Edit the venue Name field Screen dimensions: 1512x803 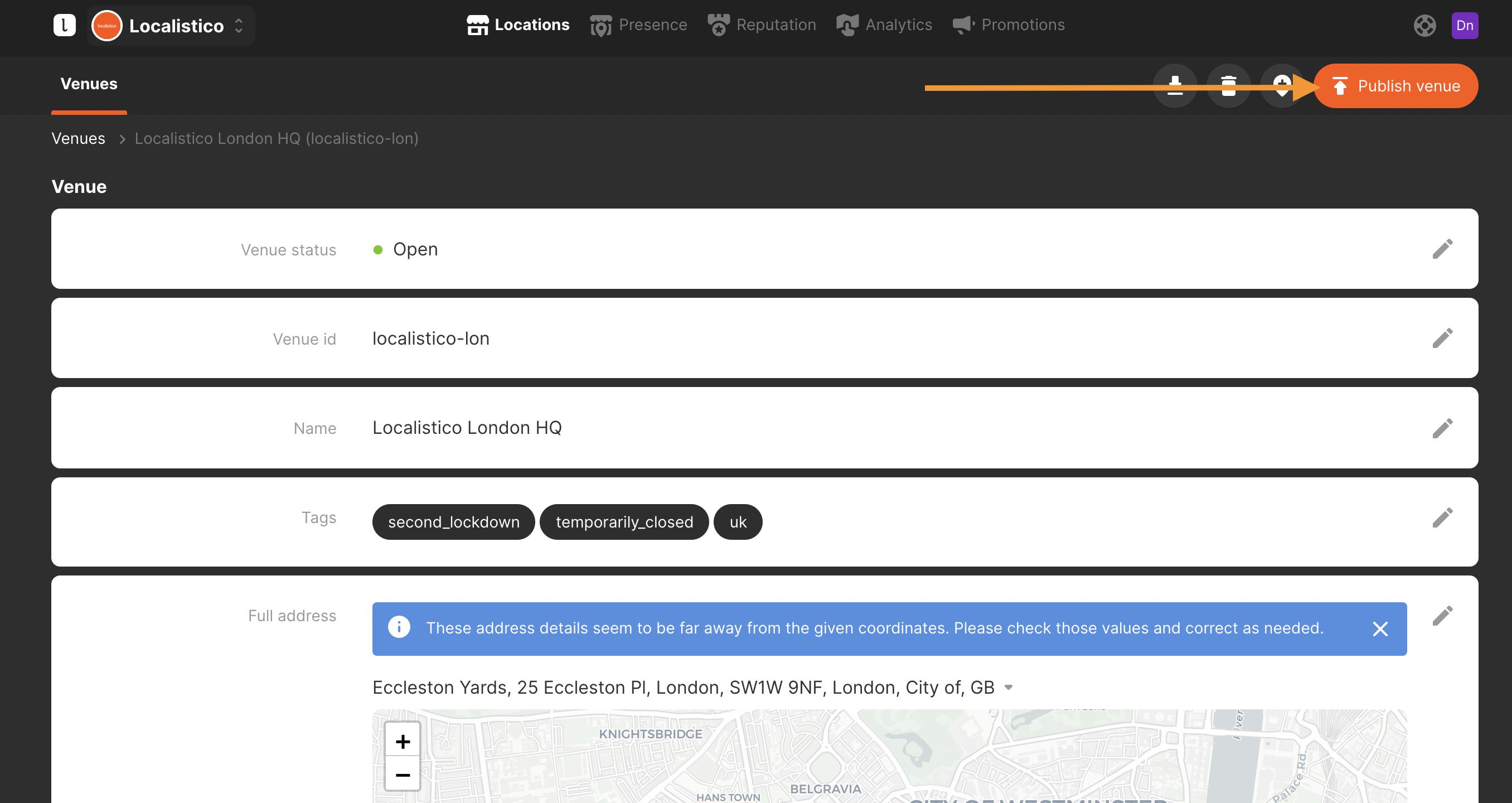pyautogui.click(x=1442, y=428)
